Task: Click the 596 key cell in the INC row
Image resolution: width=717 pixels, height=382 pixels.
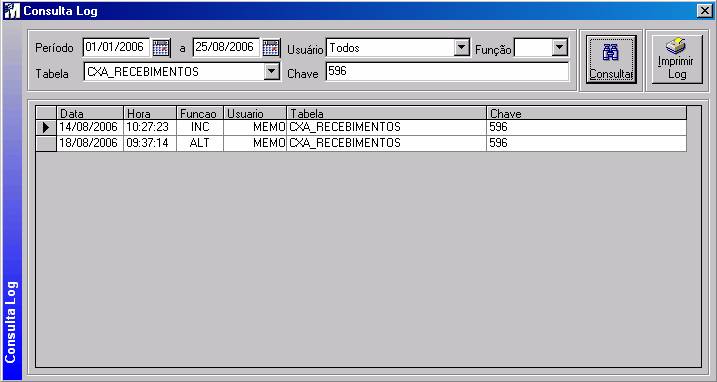Action: click(x=587, y=127)
